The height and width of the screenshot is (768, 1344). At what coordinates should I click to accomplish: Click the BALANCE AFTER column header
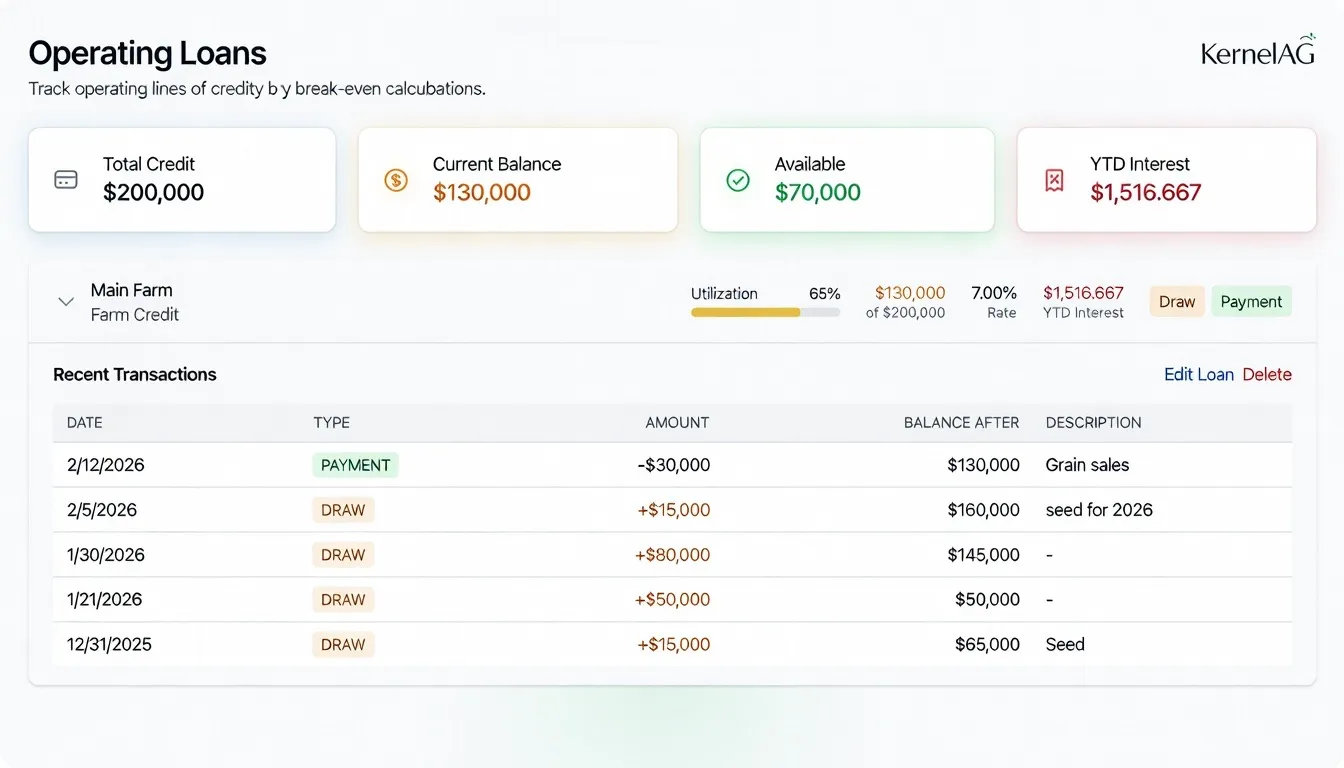(x=961, y=422)
